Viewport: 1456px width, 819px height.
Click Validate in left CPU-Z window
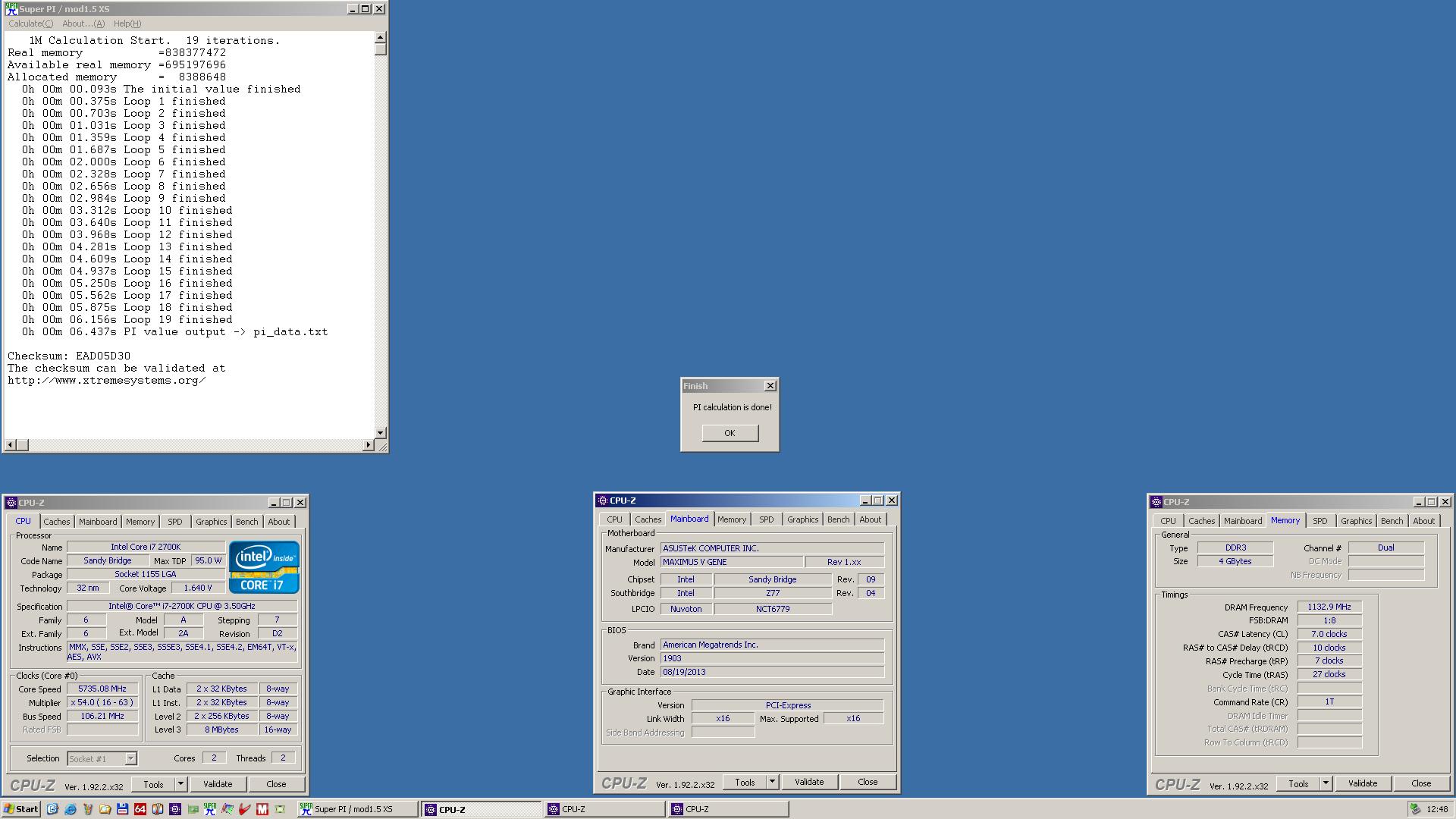pos(218,784)
